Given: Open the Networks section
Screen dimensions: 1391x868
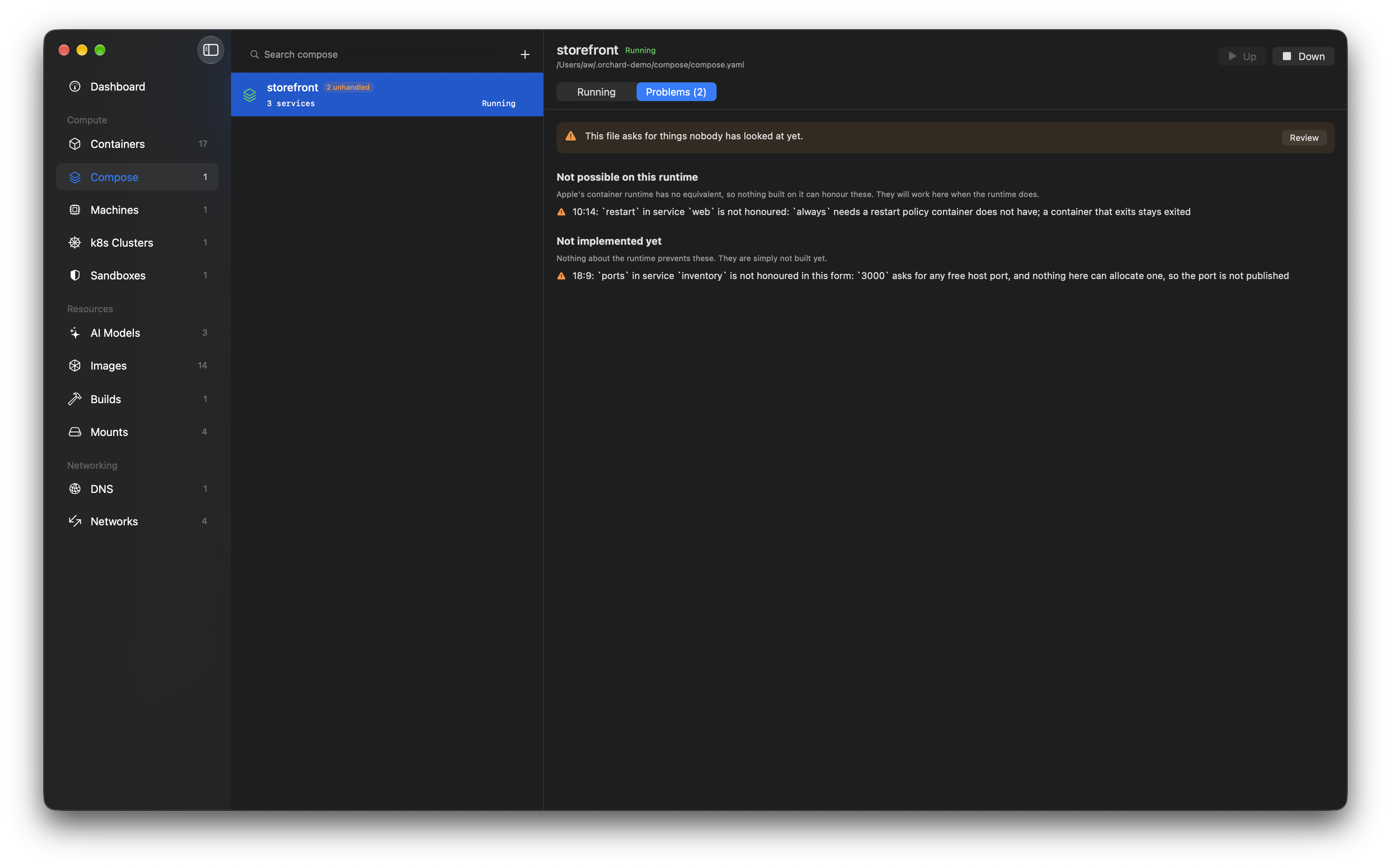Looking at the screenshot, I should click(137, 521).
